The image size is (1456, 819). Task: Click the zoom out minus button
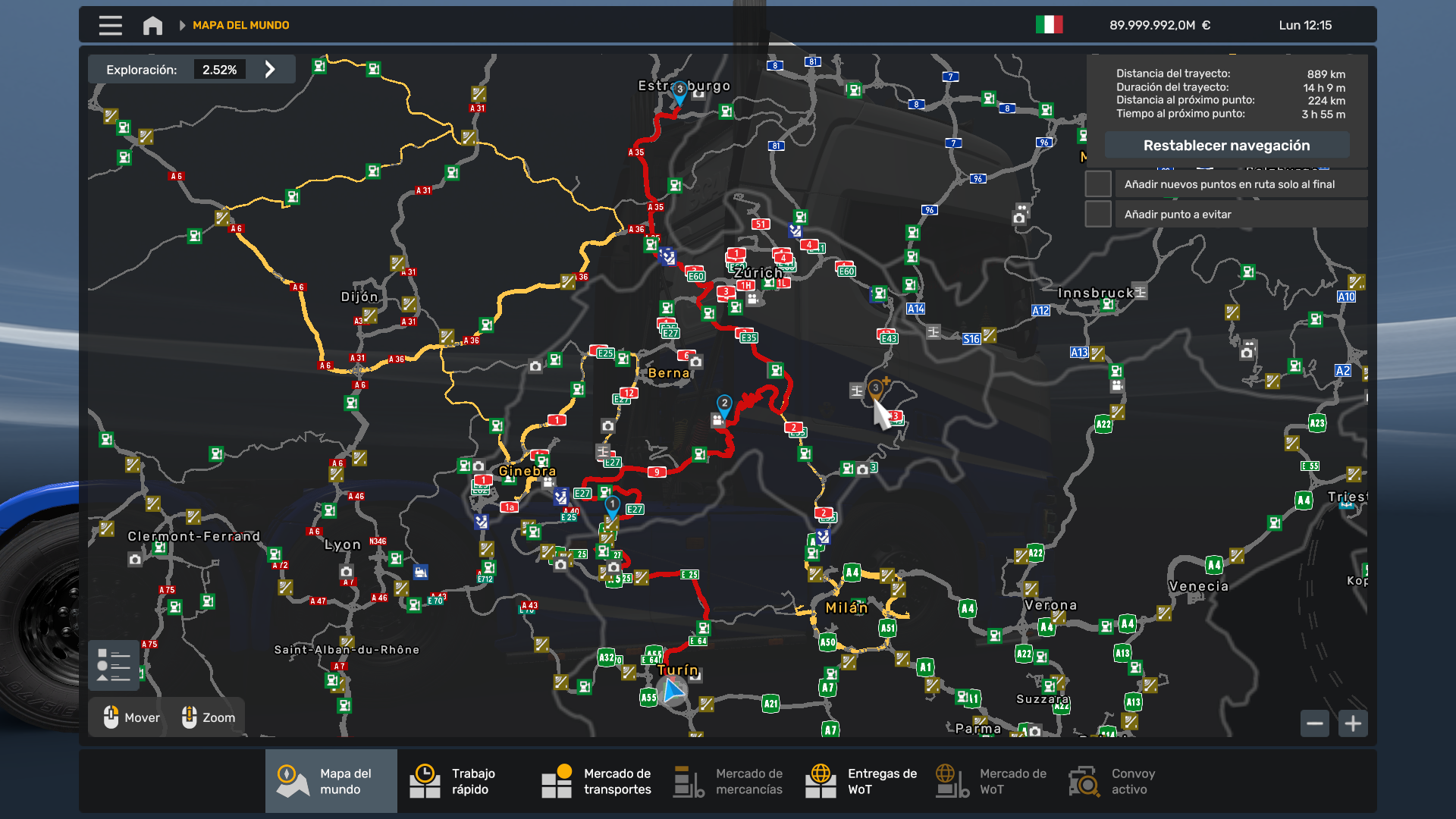[x=1315, y=723]
